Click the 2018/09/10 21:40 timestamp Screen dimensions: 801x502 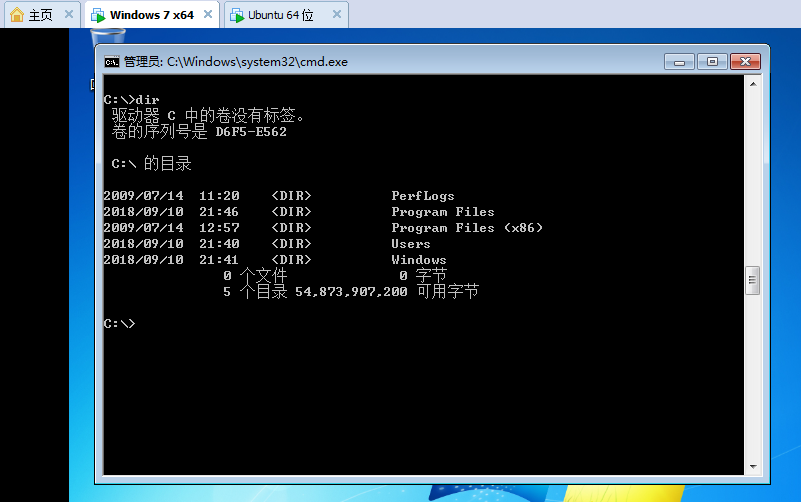(171, 244)
